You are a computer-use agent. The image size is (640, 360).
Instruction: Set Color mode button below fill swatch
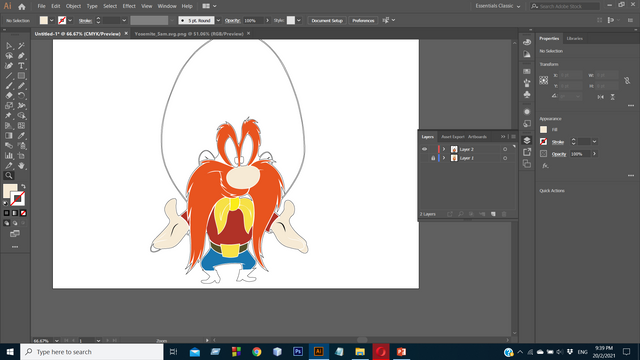click(7, 213)
